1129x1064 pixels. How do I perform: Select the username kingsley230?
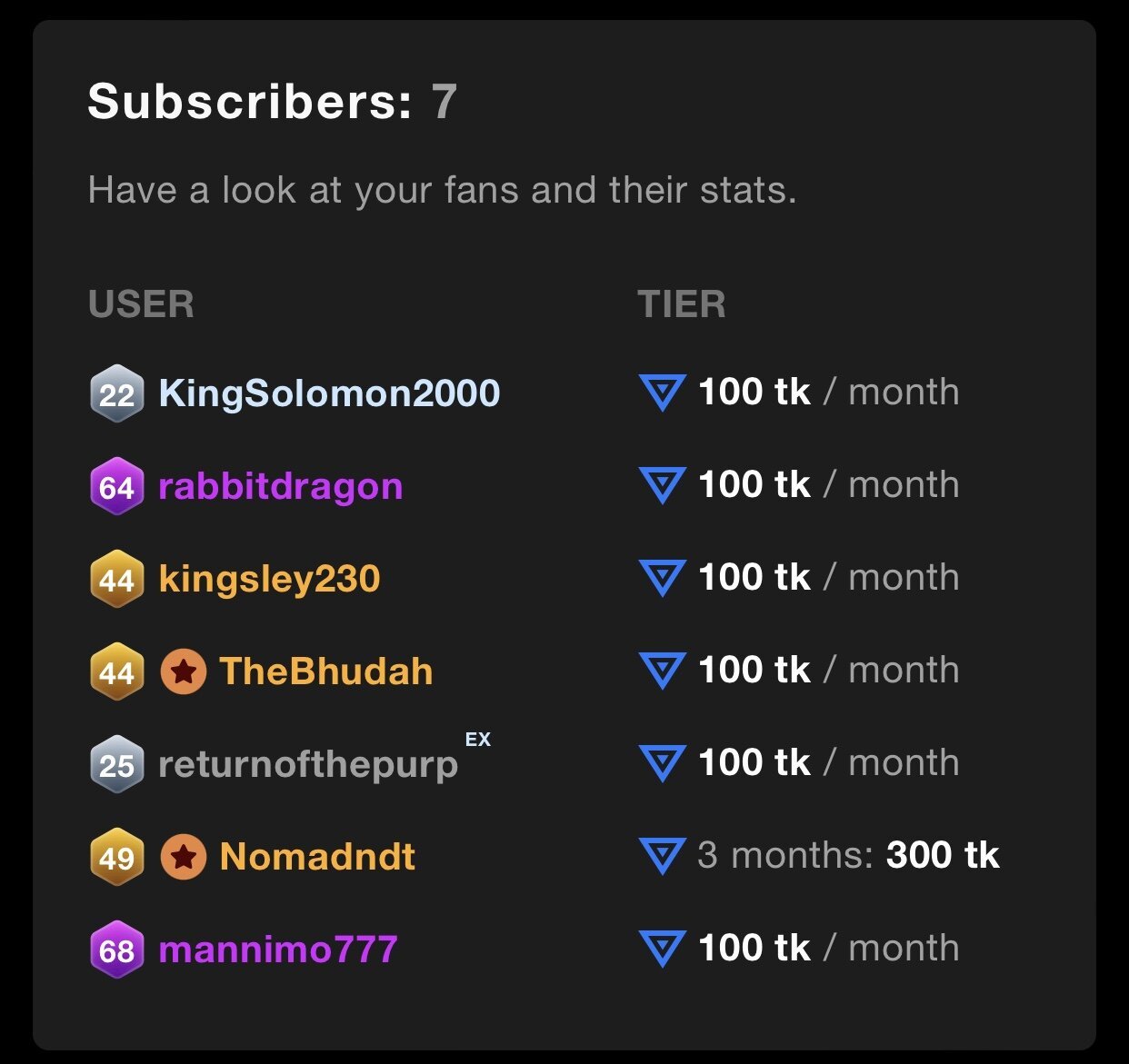coord(269,579)
